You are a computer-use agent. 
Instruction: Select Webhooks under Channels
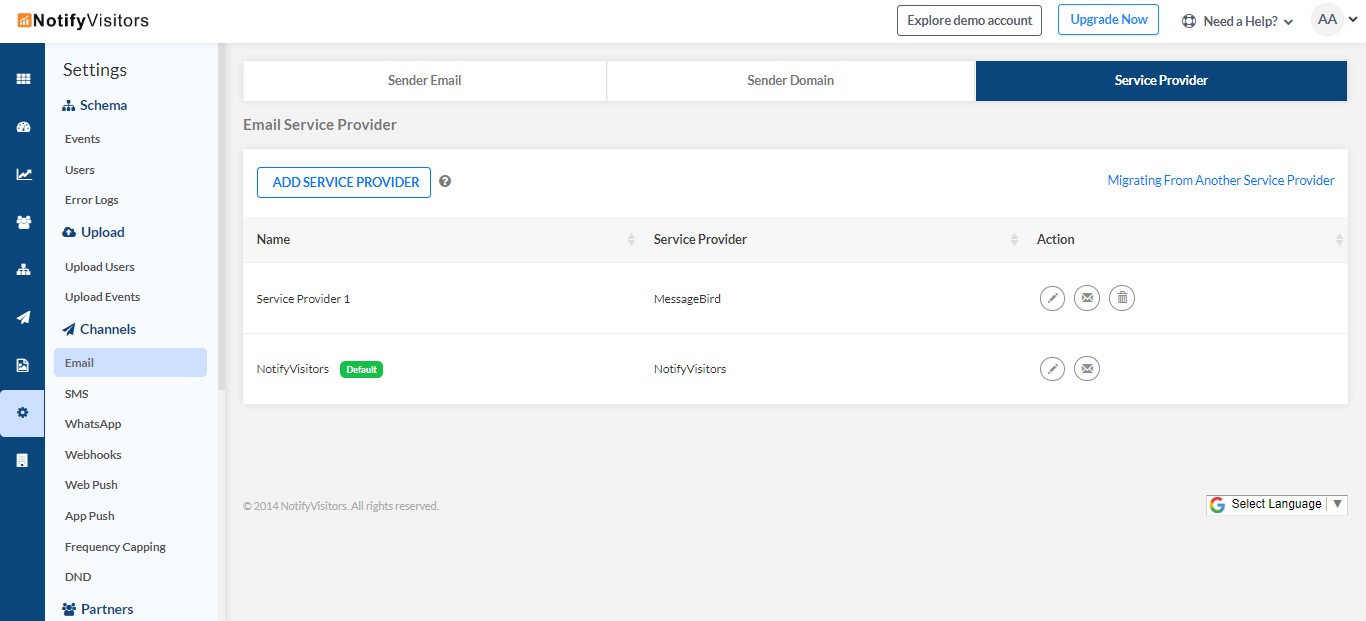point(93,455)
